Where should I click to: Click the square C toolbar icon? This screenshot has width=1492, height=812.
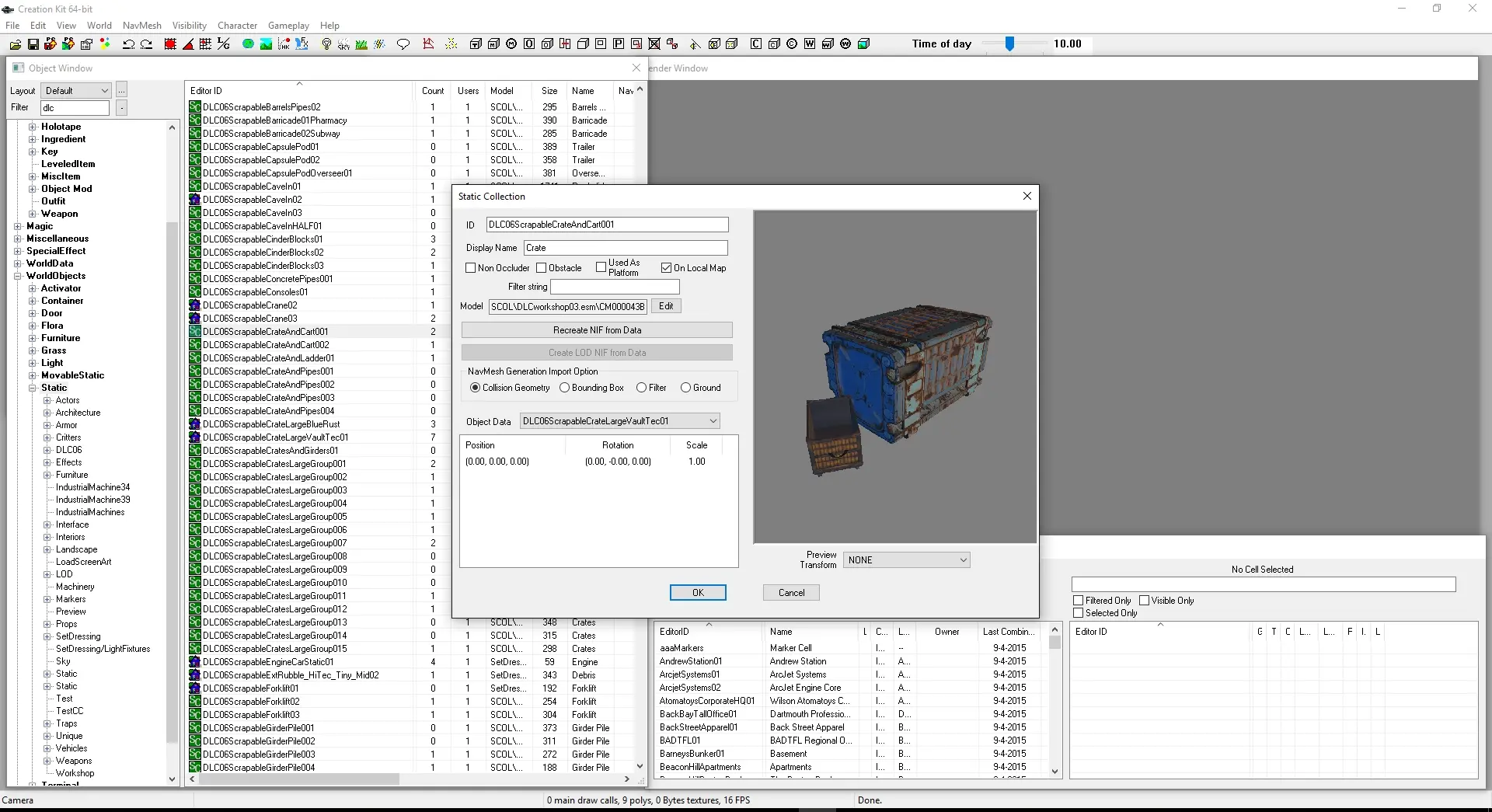point(756,44)
